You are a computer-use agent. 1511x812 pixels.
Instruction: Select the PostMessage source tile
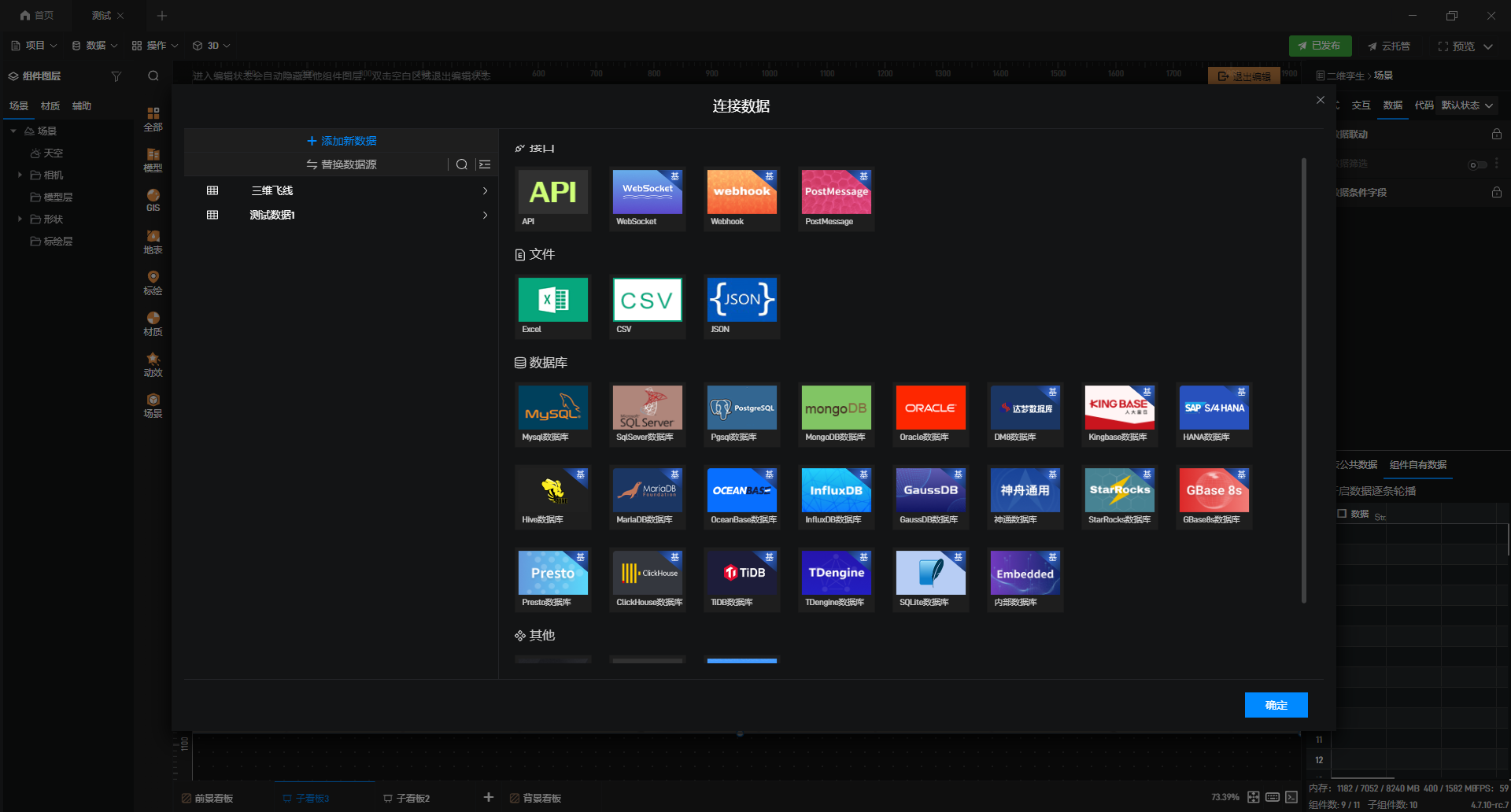pyautogui.click(x=837, y=199)
